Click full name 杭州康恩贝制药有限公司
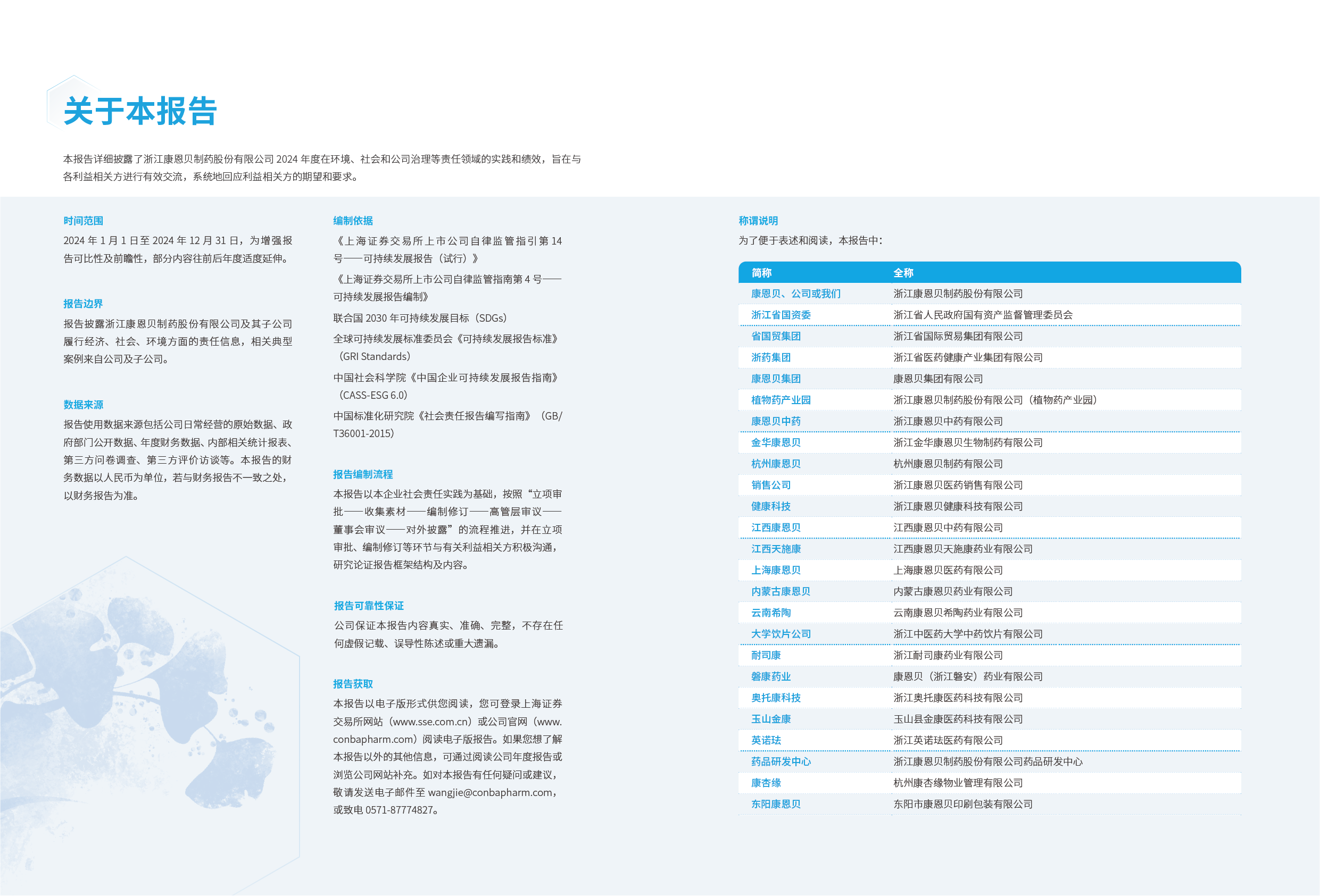This screenshot has width=1320, height=896. tap(948, 464)
